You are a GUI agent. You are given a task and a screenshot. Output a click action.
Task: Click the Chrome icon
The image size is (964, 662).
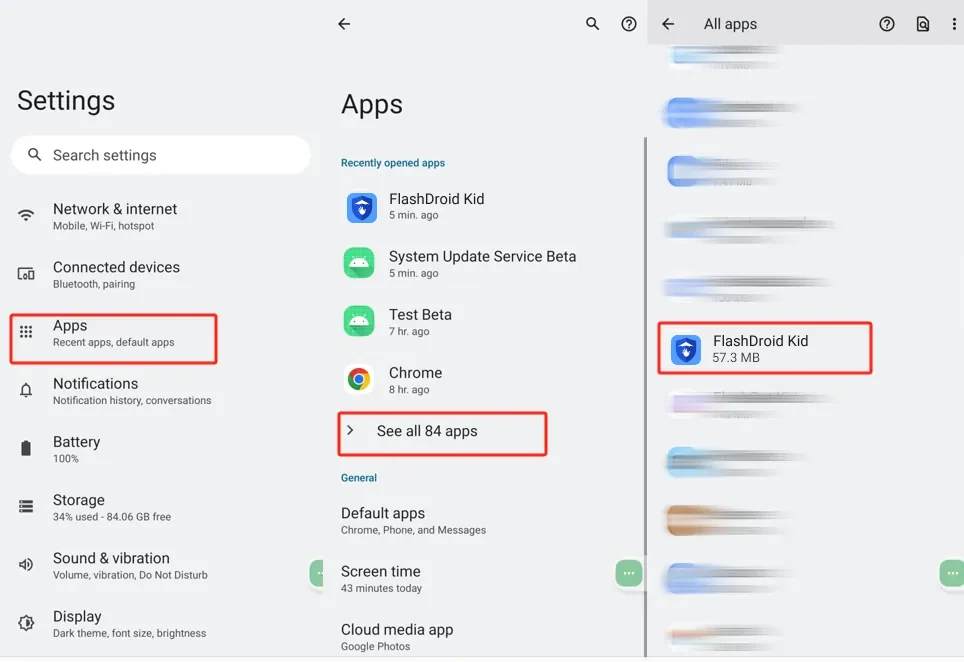coord(359,379)
